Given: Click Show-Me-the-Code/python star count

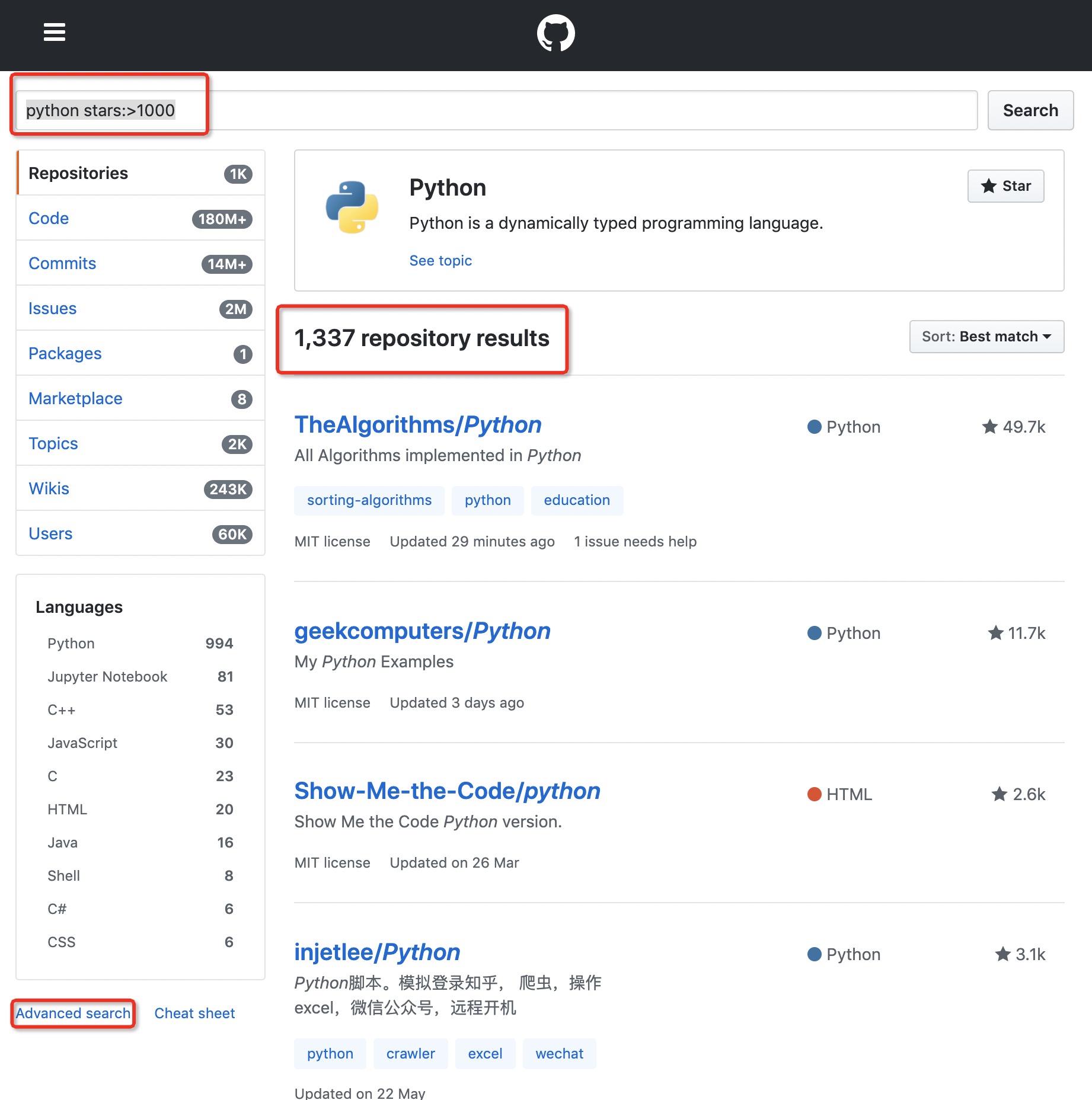Looking at the screenshot, I should 1018,794.
